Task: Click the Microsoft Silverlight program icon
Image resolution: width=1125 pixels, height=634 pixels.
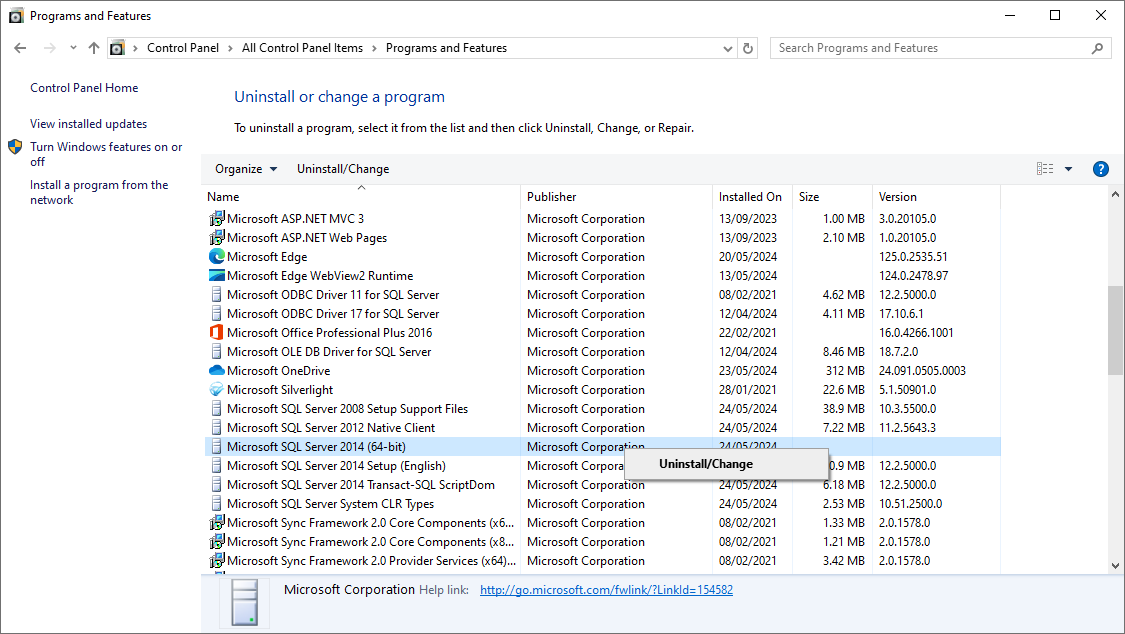Action: [x=215, y=389]
